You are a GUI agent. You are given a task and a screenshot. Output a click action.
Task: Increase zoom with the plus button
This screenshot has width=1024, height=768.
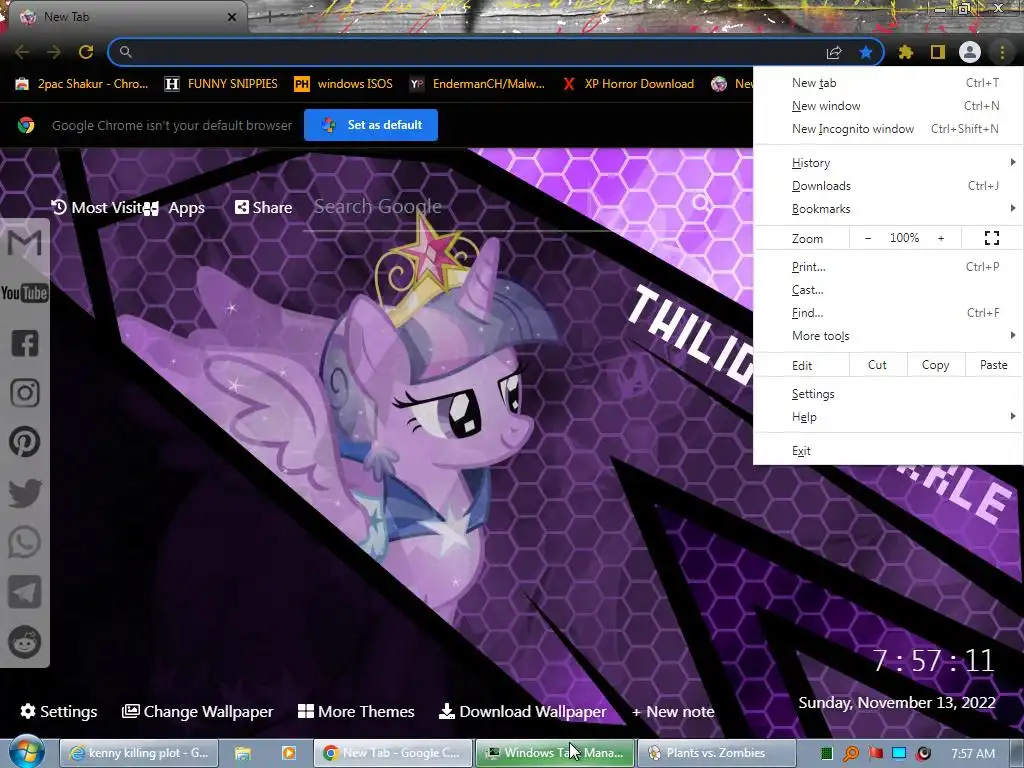tap(941, 238)
